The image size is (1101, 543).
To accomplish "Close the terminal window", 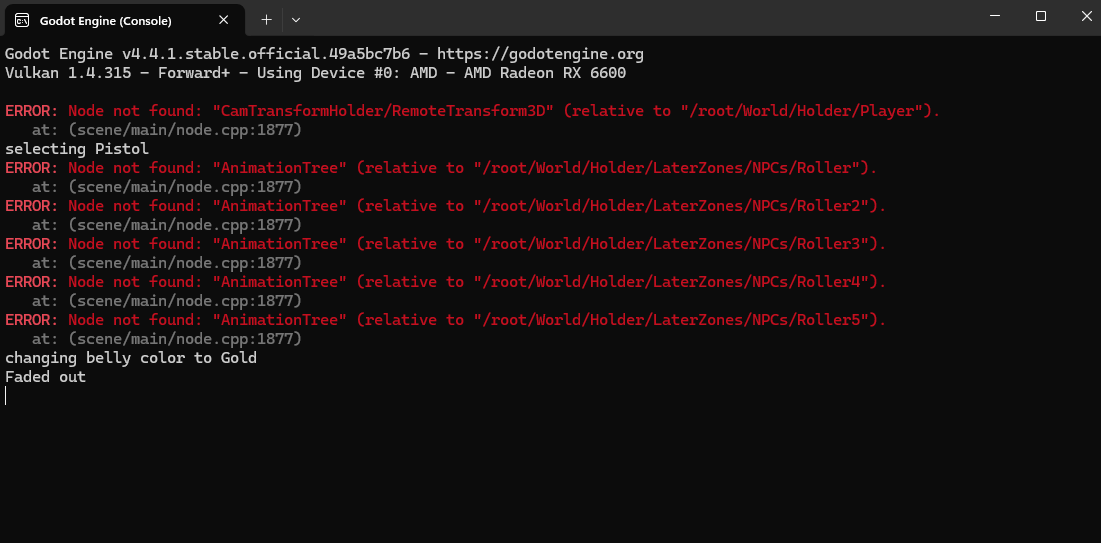I will pyautogui.click(x=1086, y=16).
